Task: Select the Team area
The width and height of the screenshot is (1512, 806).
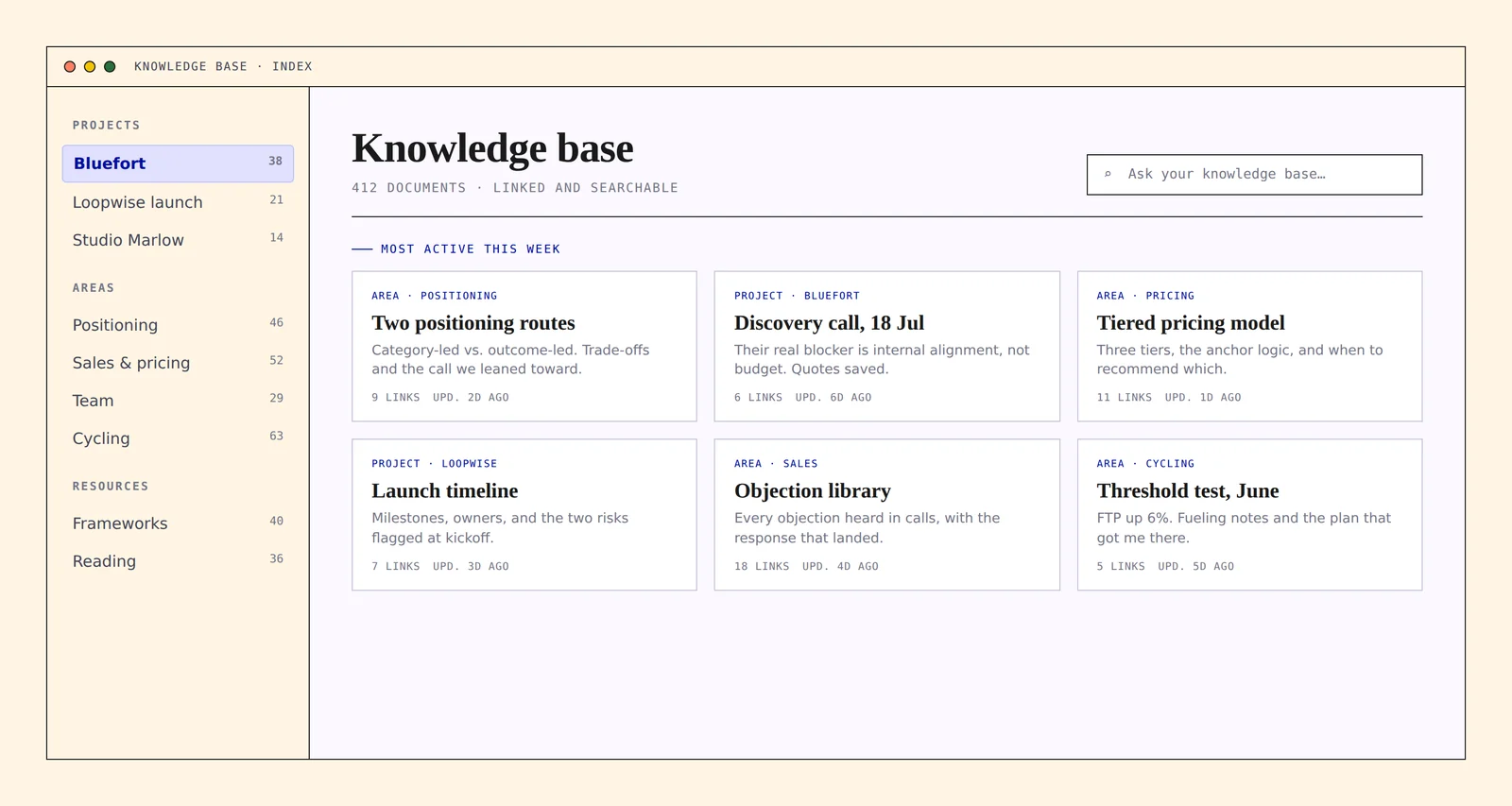Action: click(x=178, y=401)
